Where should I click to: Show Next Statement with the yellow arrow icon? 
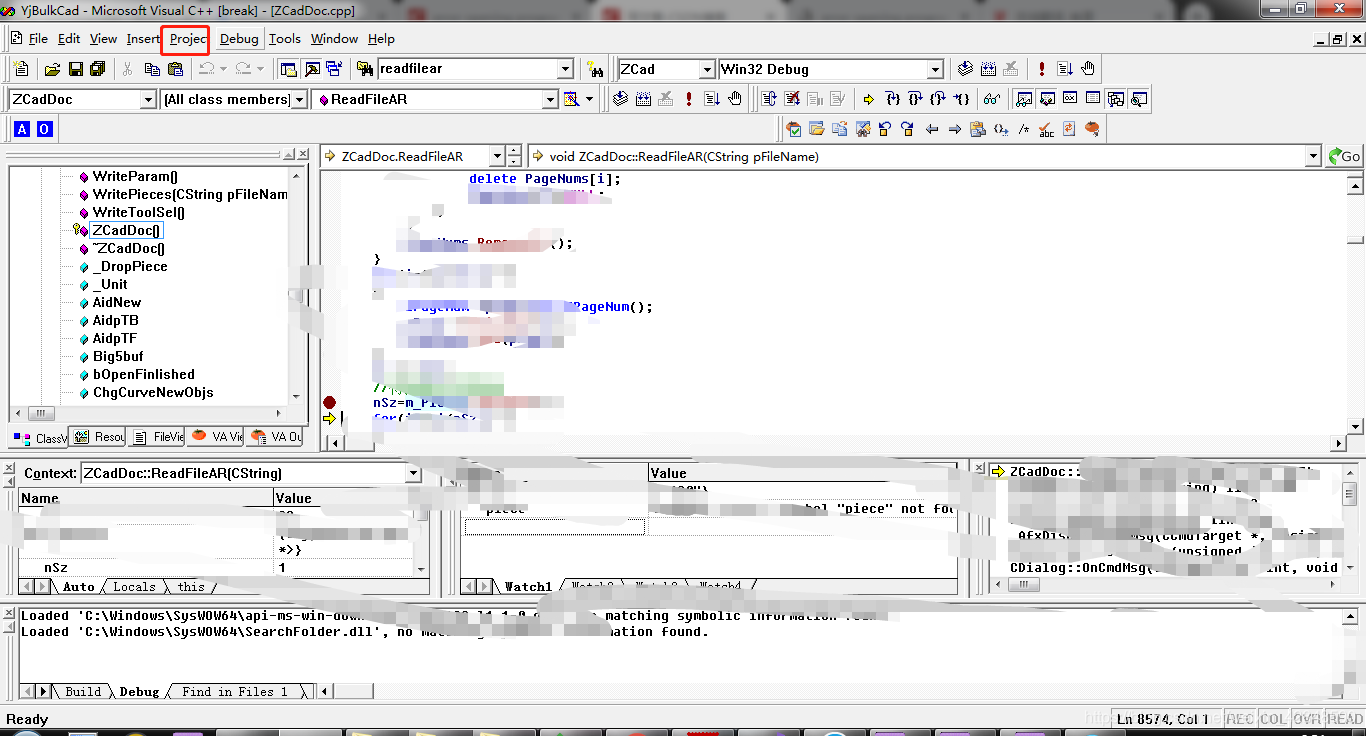tap(868, 99)
